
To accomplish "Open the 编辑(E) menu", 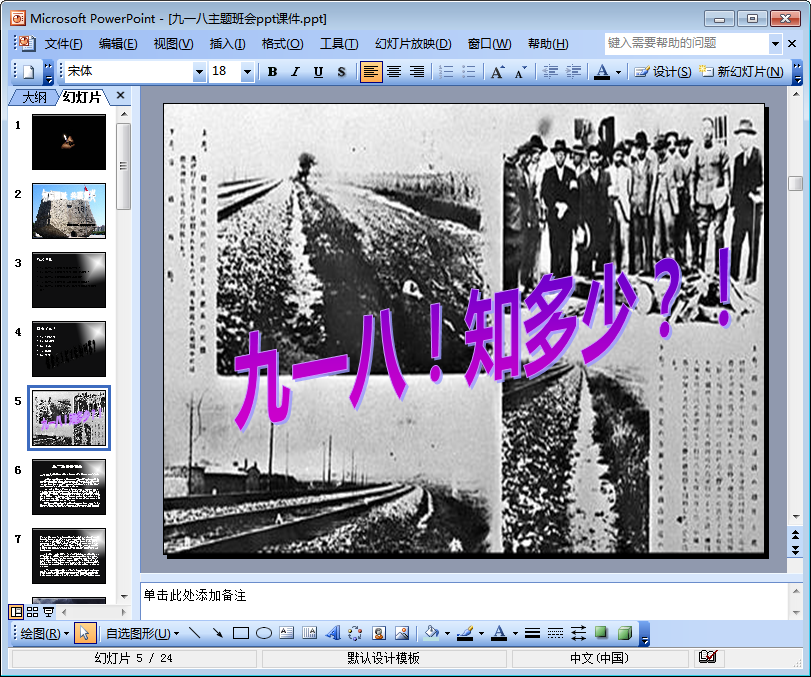I will 118,44.
